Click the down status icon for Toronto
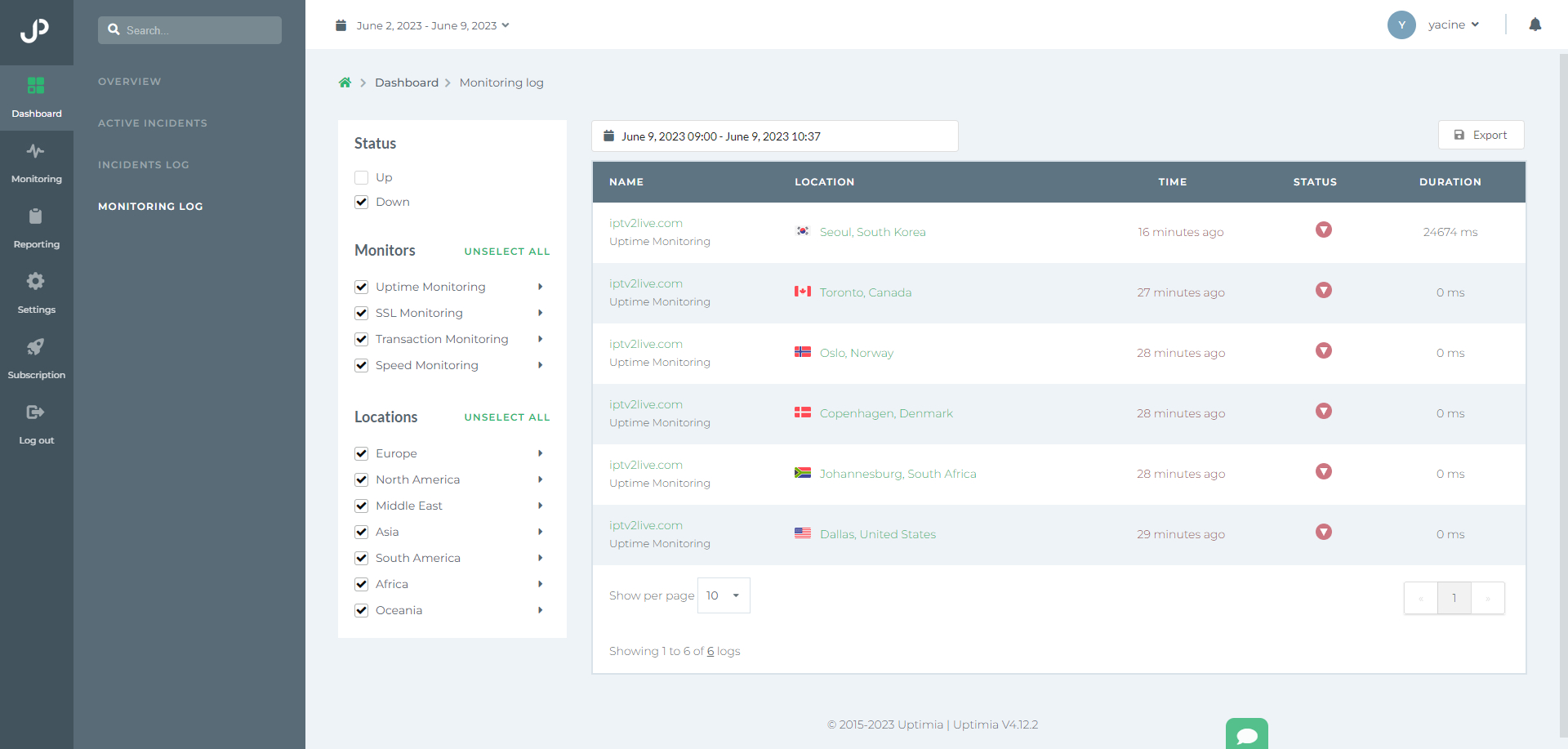Screen dimensions: 1568x749 tap(1324, 291)
